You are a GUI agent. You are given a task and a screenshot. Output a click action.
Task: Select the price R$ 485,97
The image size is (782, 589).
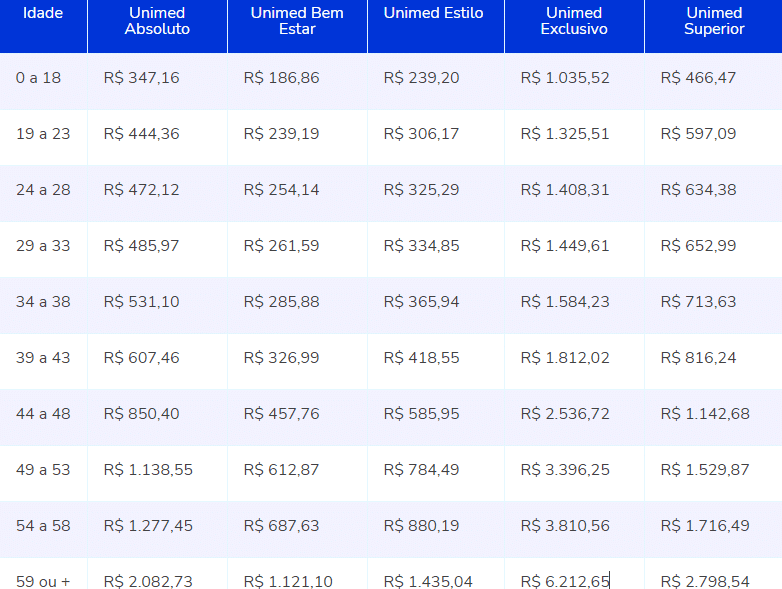(x=142, y=245)
